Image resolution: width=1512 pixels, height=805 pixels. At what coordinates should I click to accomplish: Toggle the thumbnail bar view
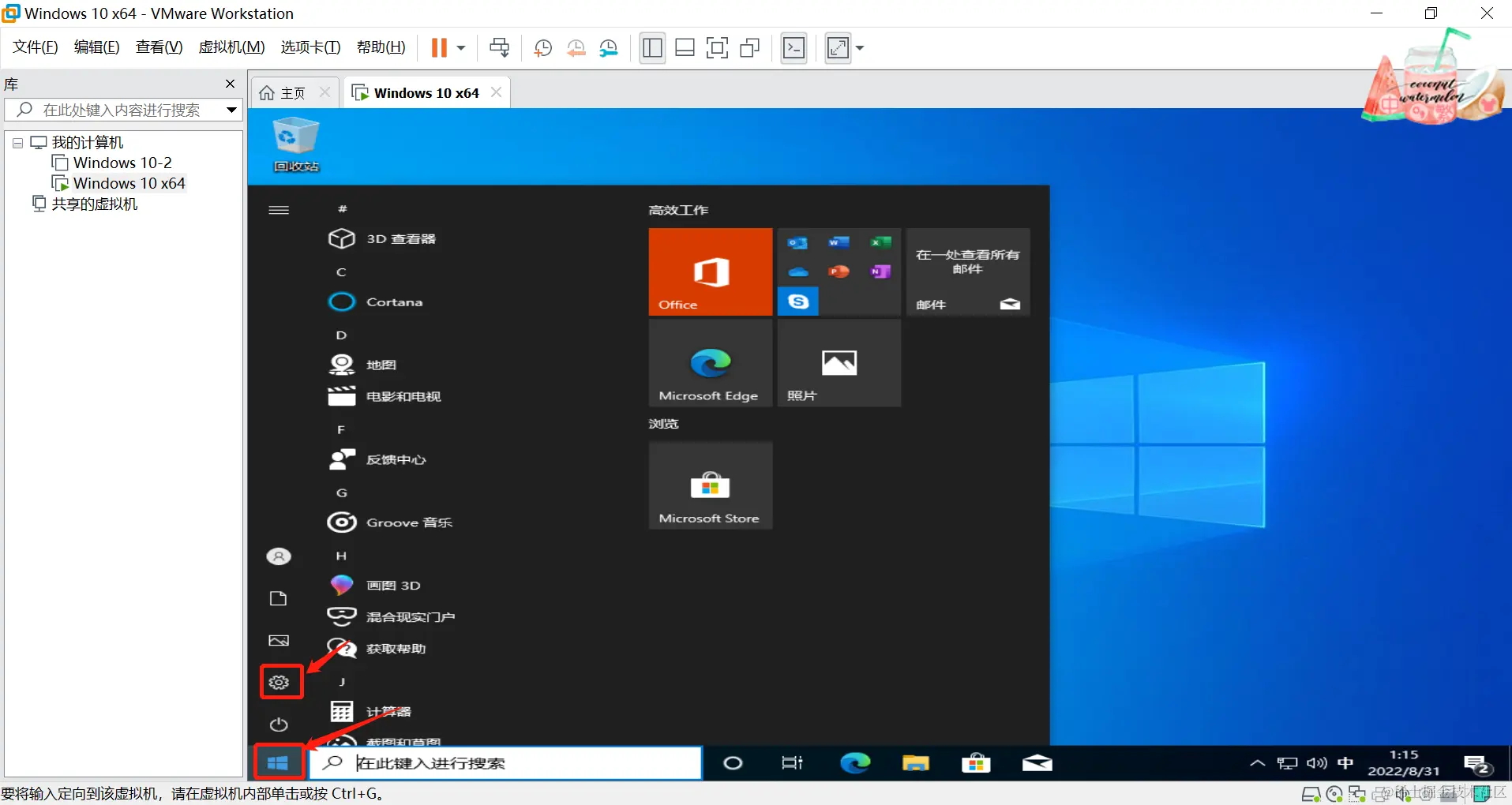(685, 48)
